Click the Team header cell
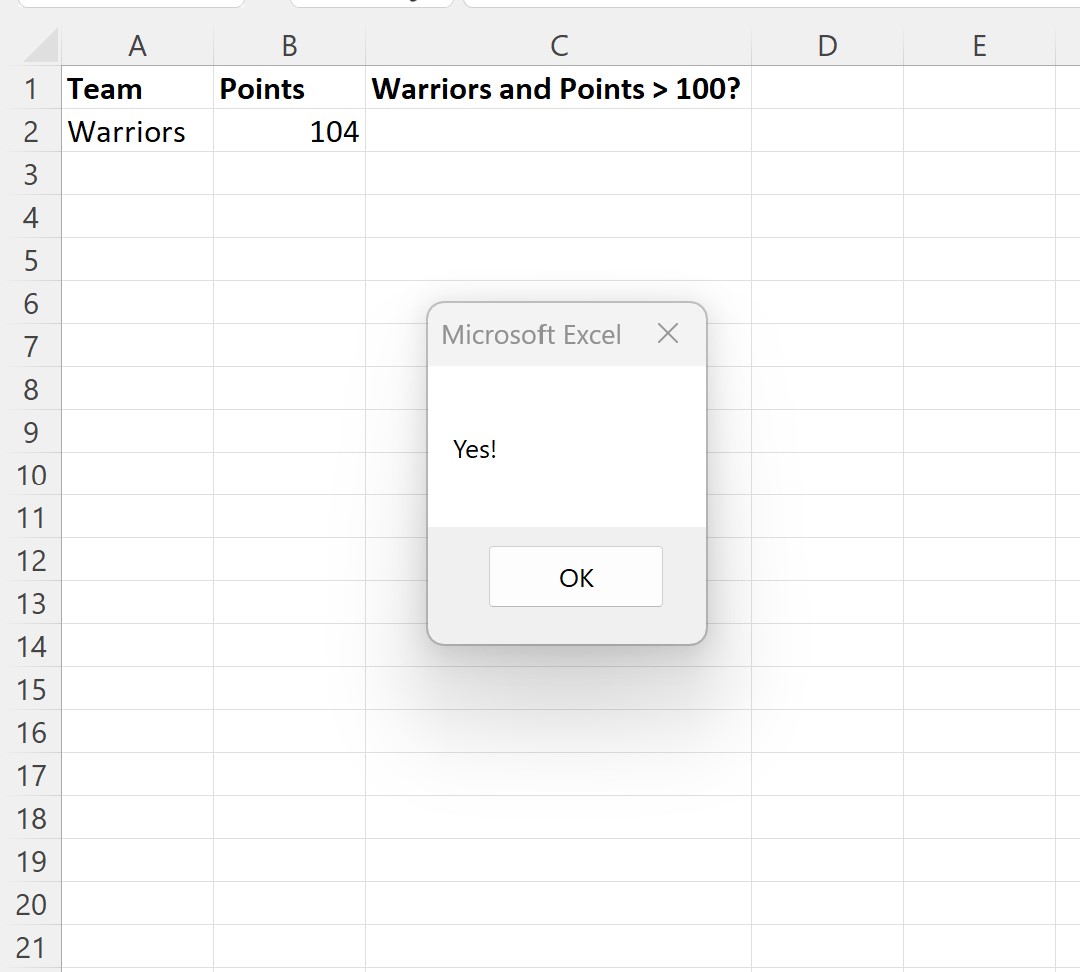The image size is (1080, 972). click(x=138, y=88)
